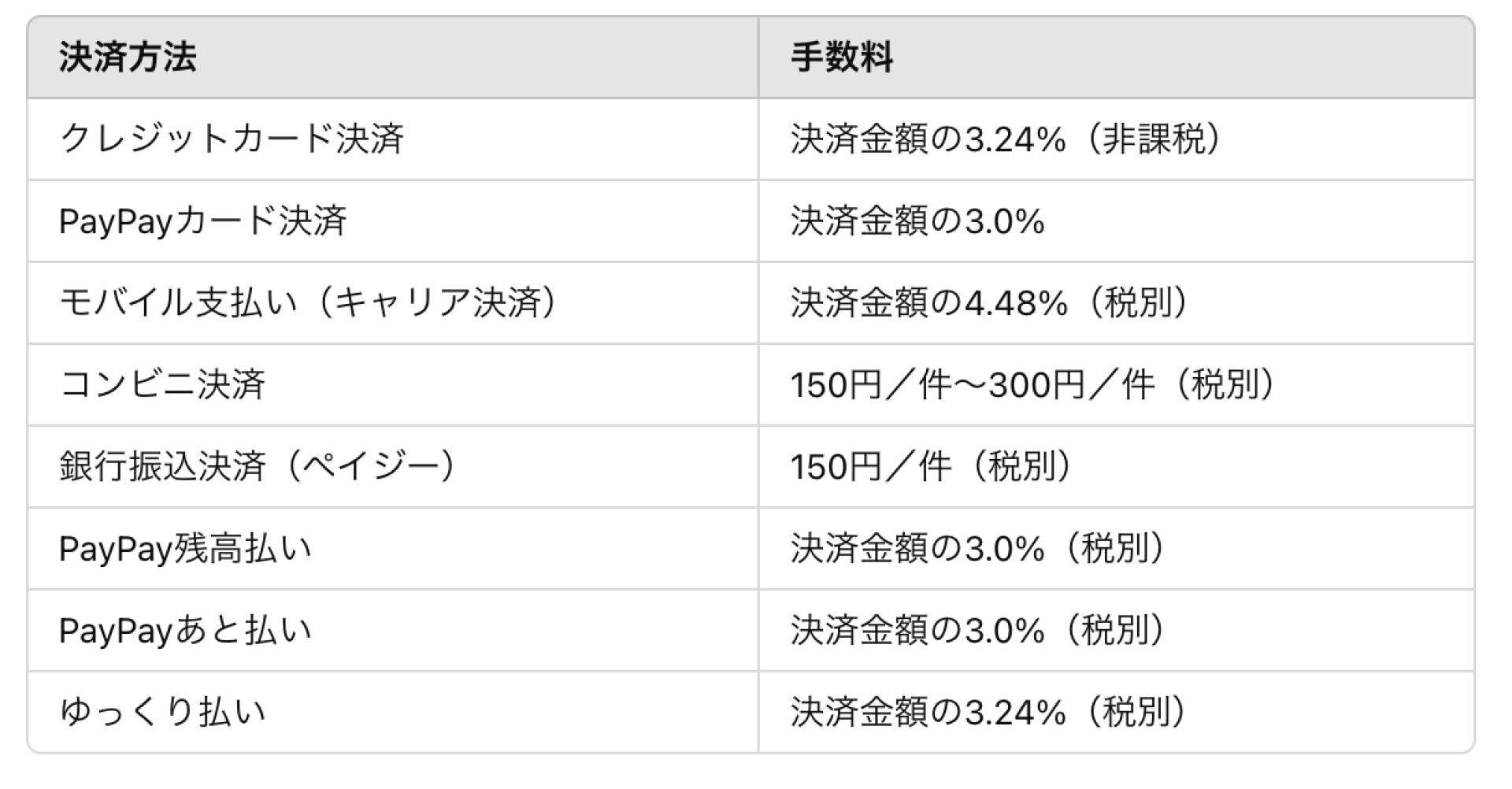
Task: Click the PayPayあと払い cell
Action: point(393,631)
